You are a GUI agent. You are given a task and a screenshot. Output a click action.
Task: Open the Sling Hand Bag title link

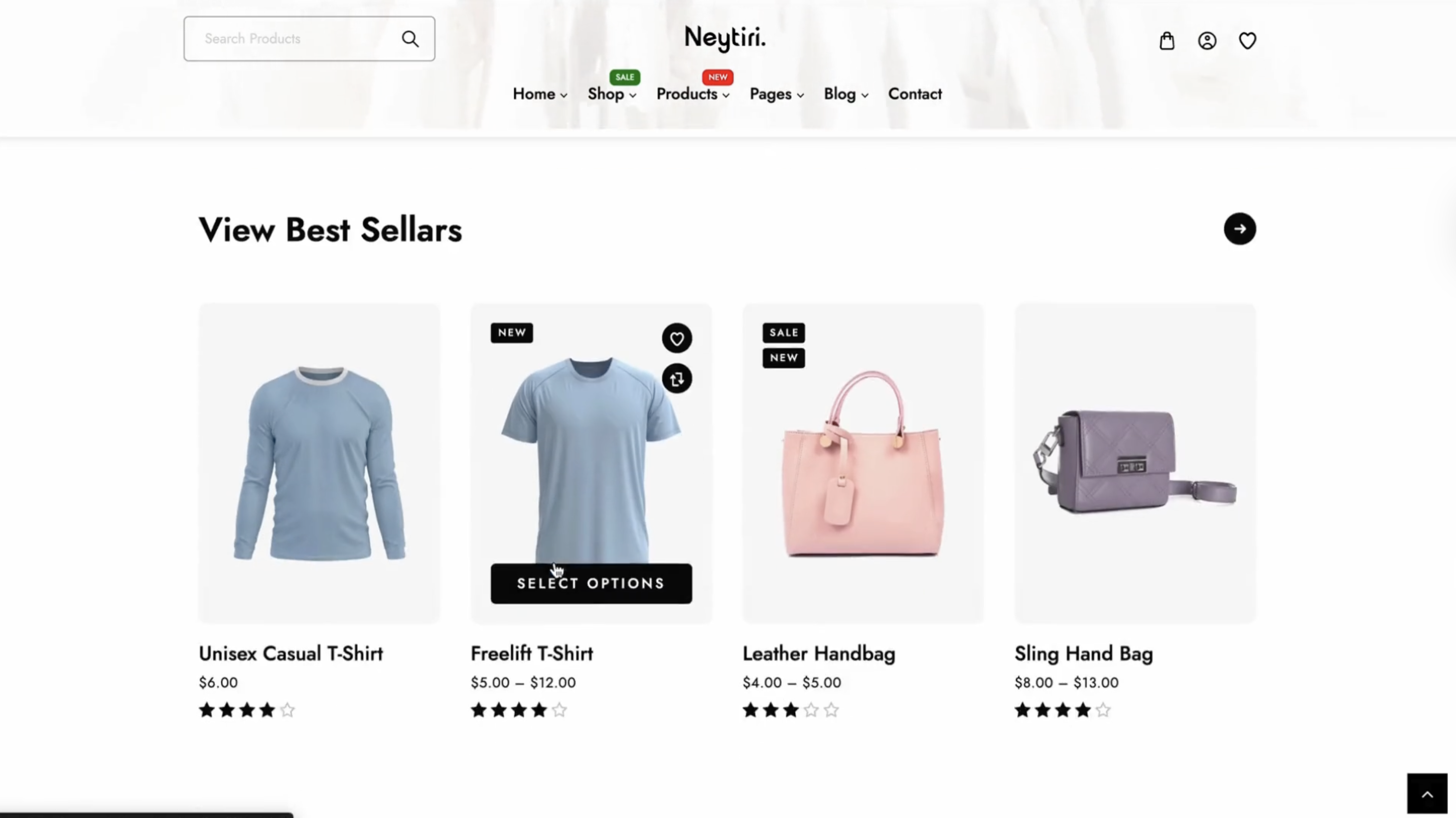coord(1083,654)
